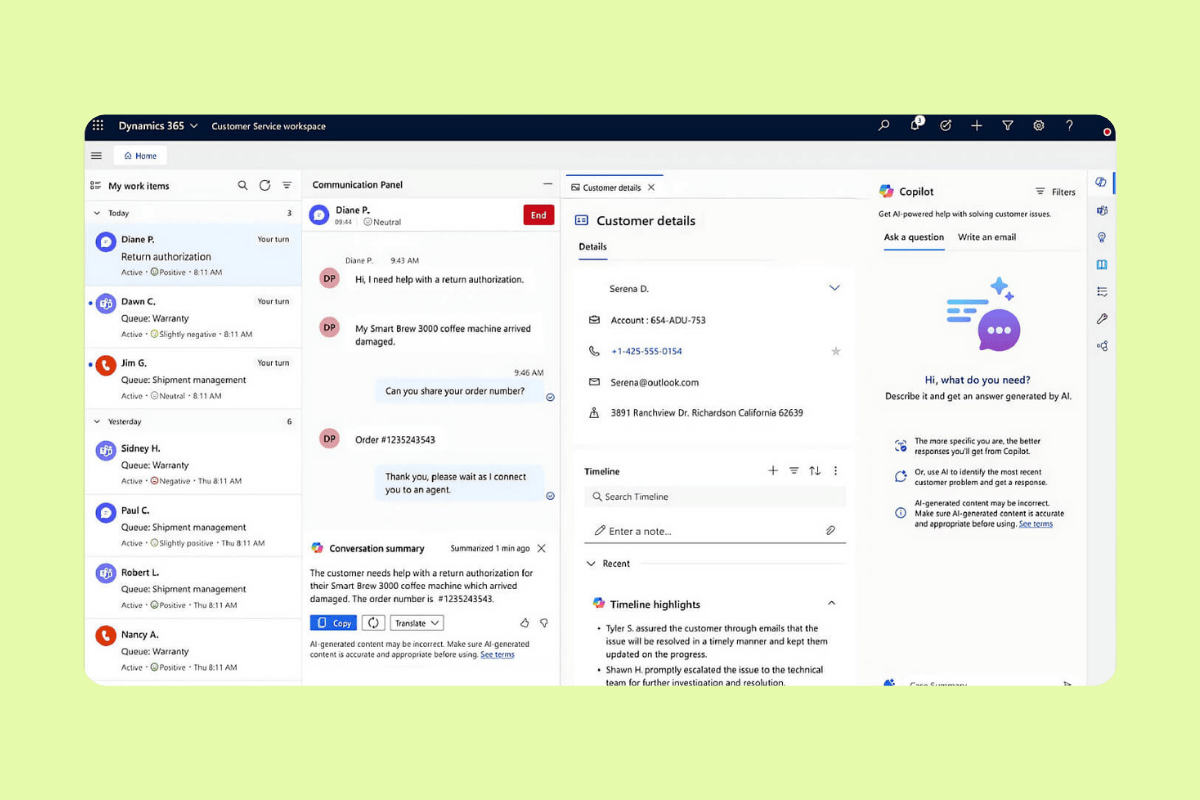This screenshot has height=800, width=1200.
Task: Call the phone number +1-425-555-0154
Action: 646,351
